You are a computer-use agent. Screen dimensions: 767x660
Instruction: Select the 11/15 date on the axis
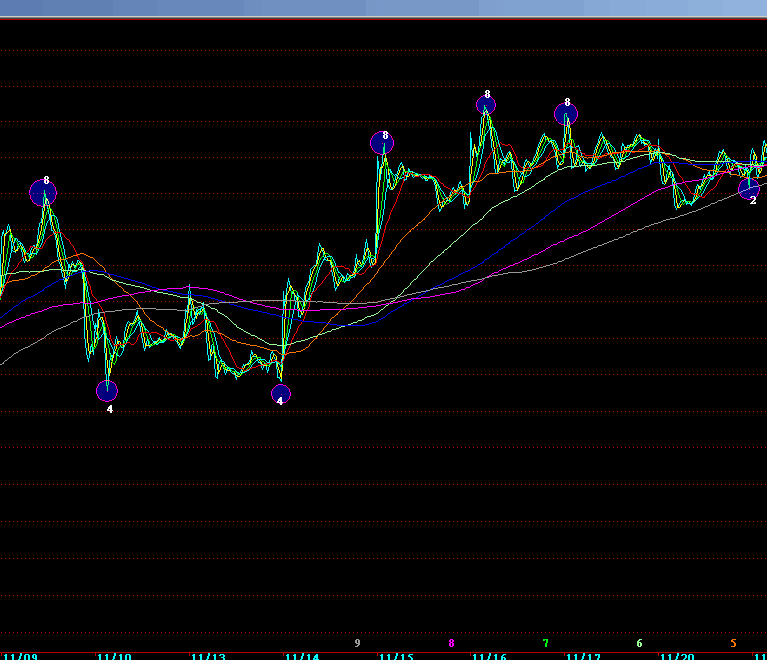[396, 656]
